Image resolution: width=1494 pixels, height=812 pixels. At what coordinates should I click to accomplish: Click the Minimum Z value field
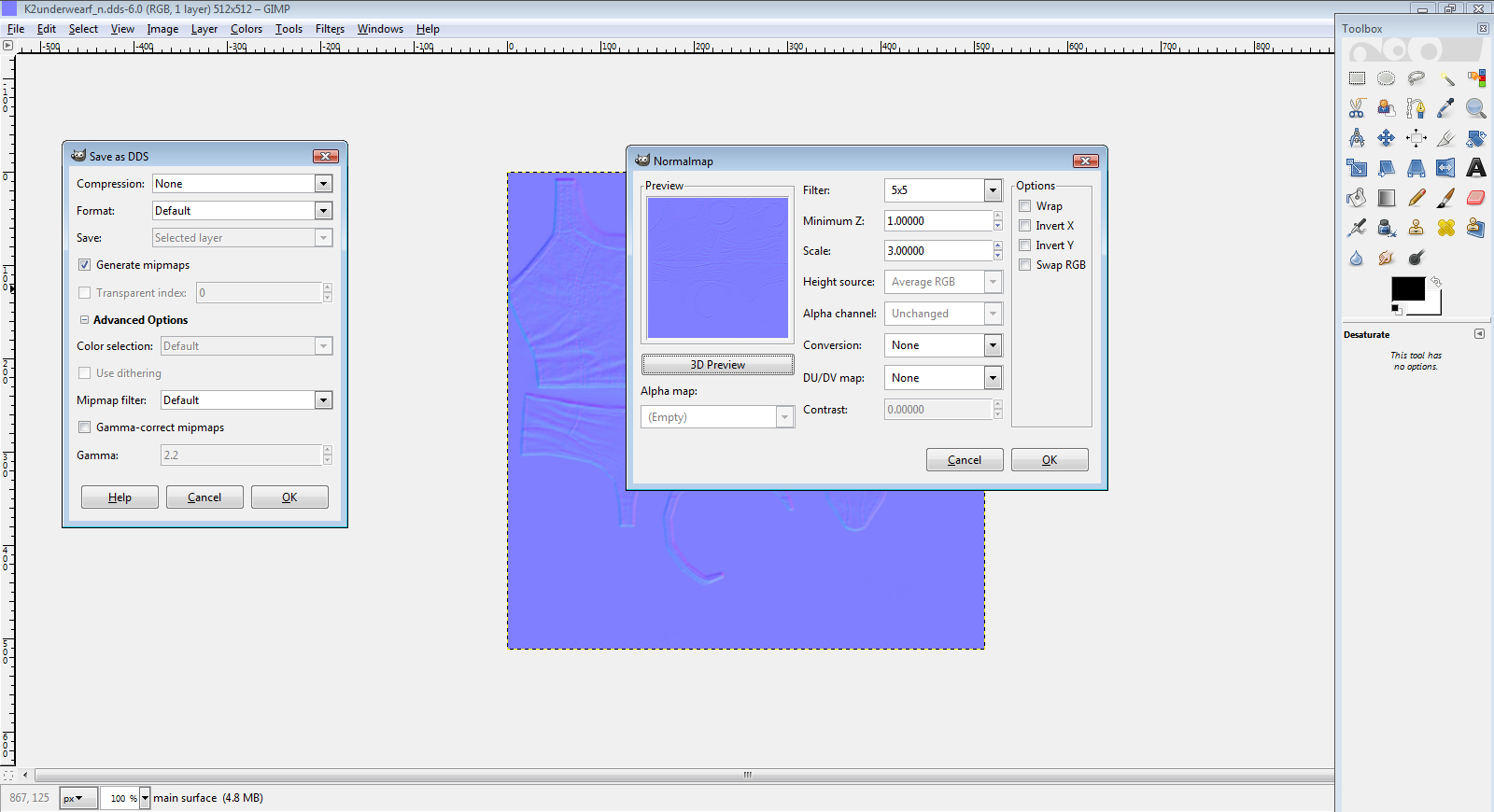(937, 221)
